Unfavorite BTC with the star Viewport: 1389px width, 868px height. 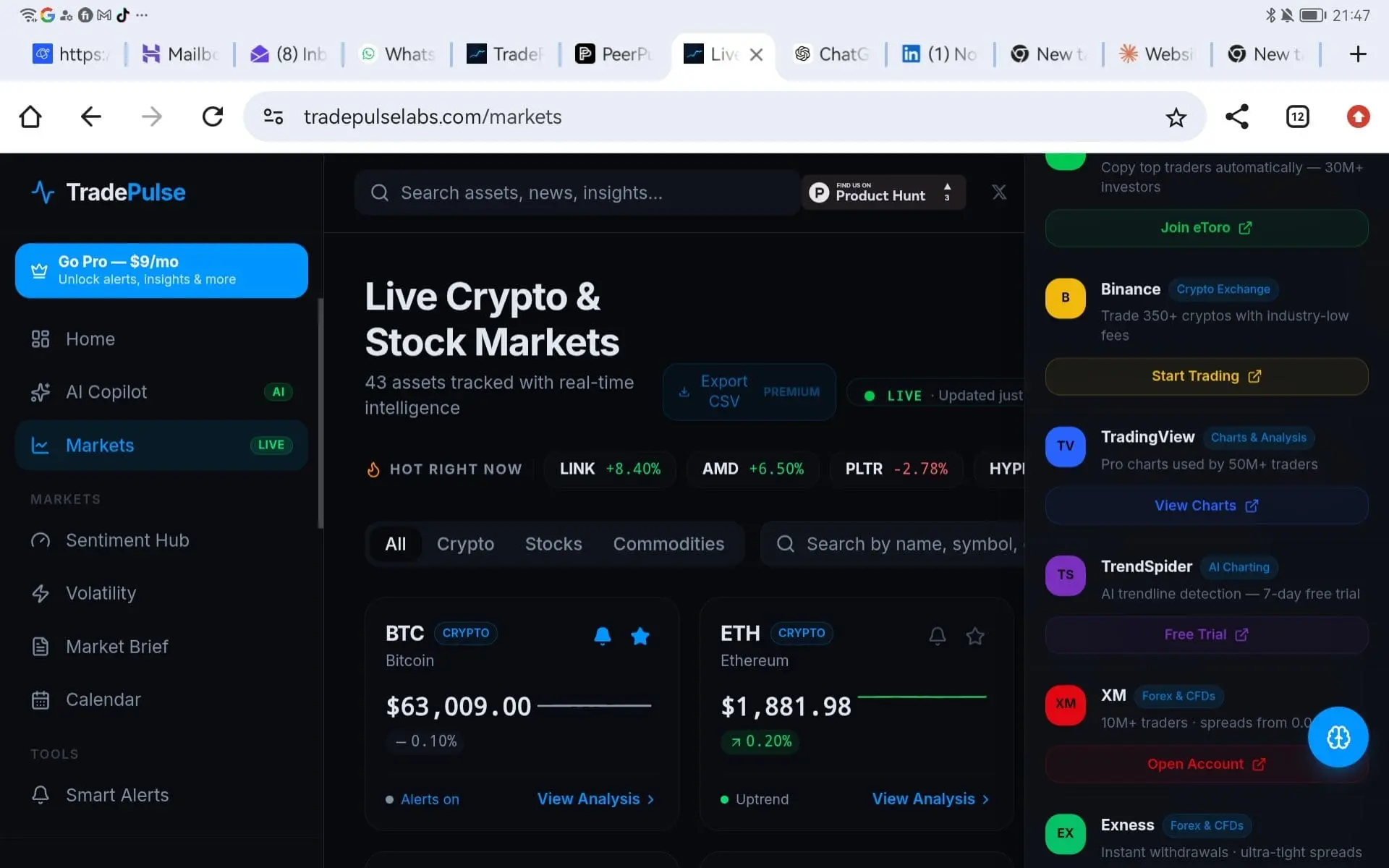[x=640, y=636]
